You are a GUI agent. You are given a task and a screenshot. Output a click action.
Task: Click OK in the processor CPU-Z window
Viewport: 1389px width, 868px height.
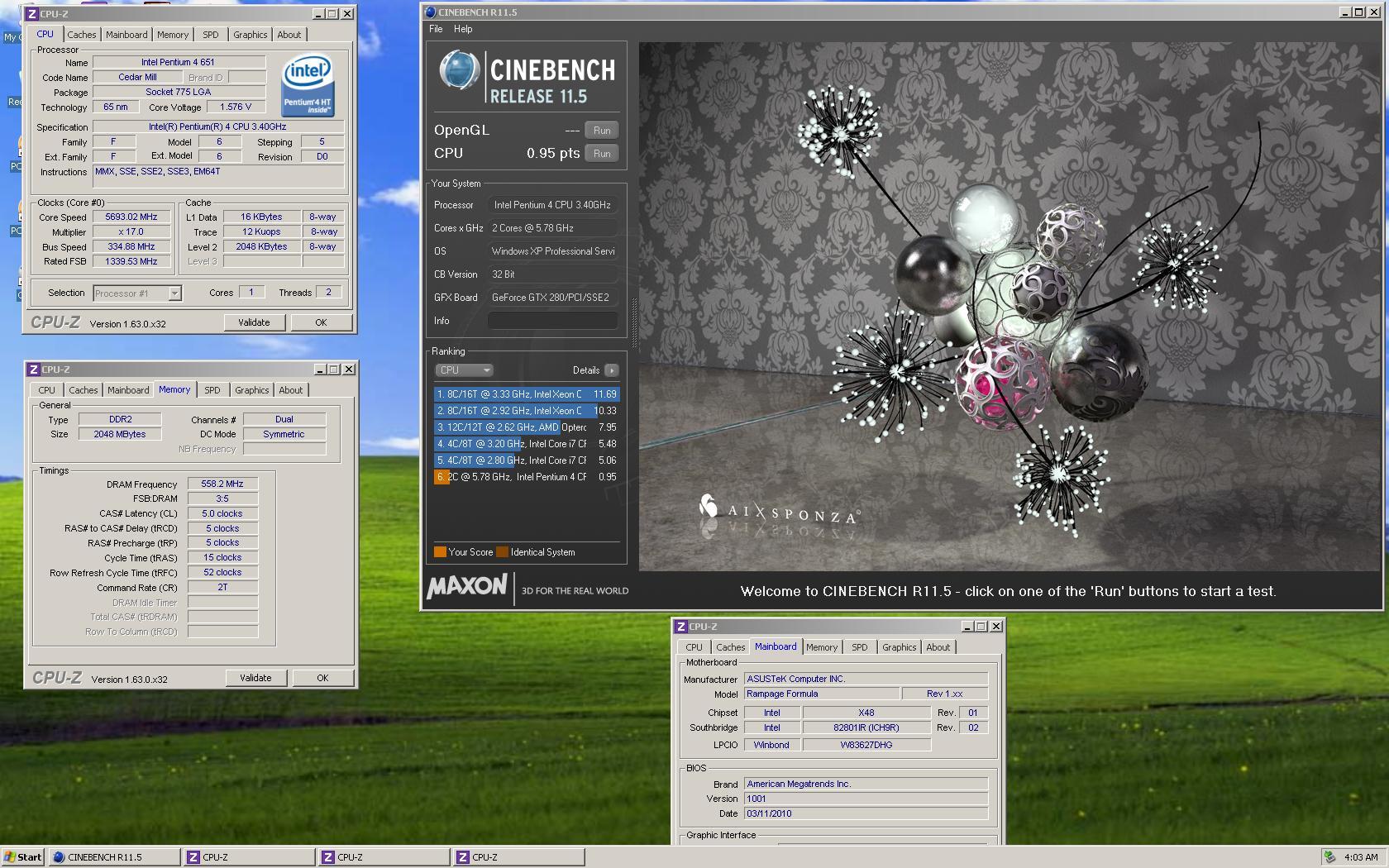(x=321, y=322)
